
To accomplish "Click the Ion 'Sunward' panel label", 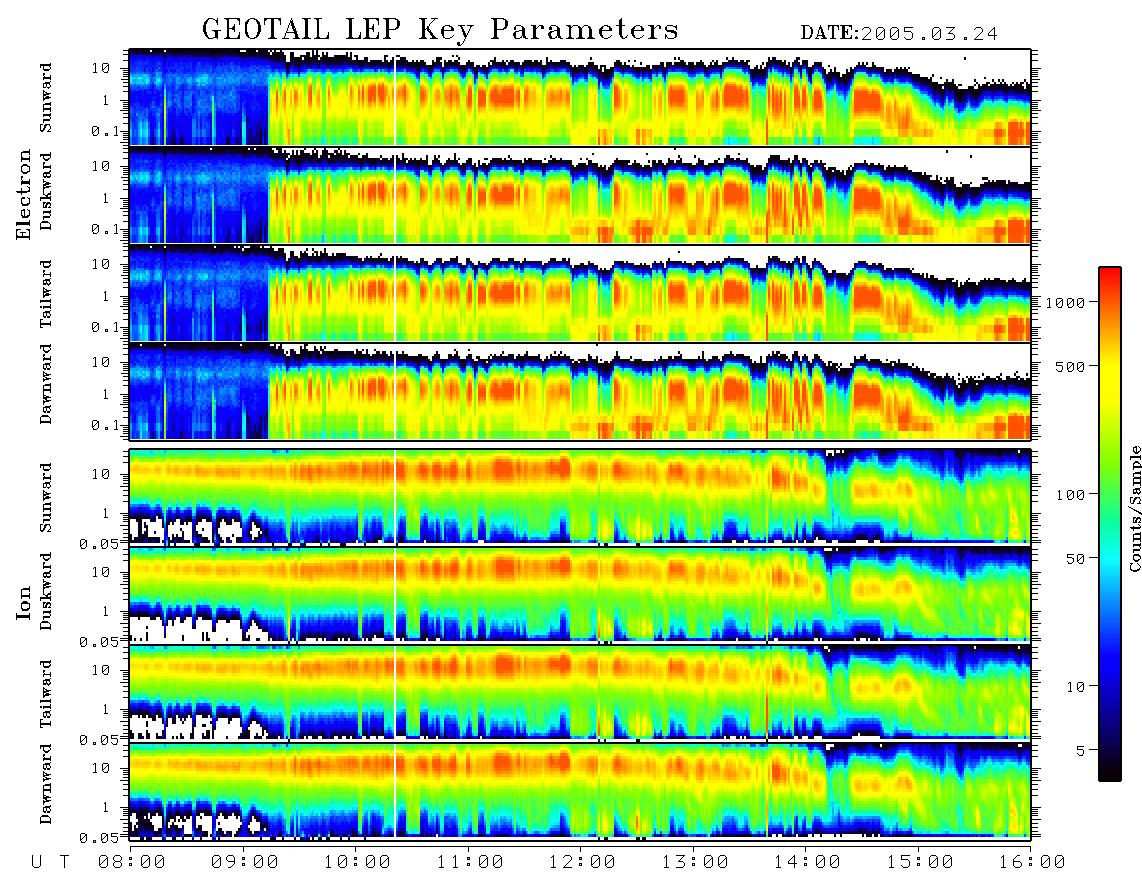I will 46,497.
